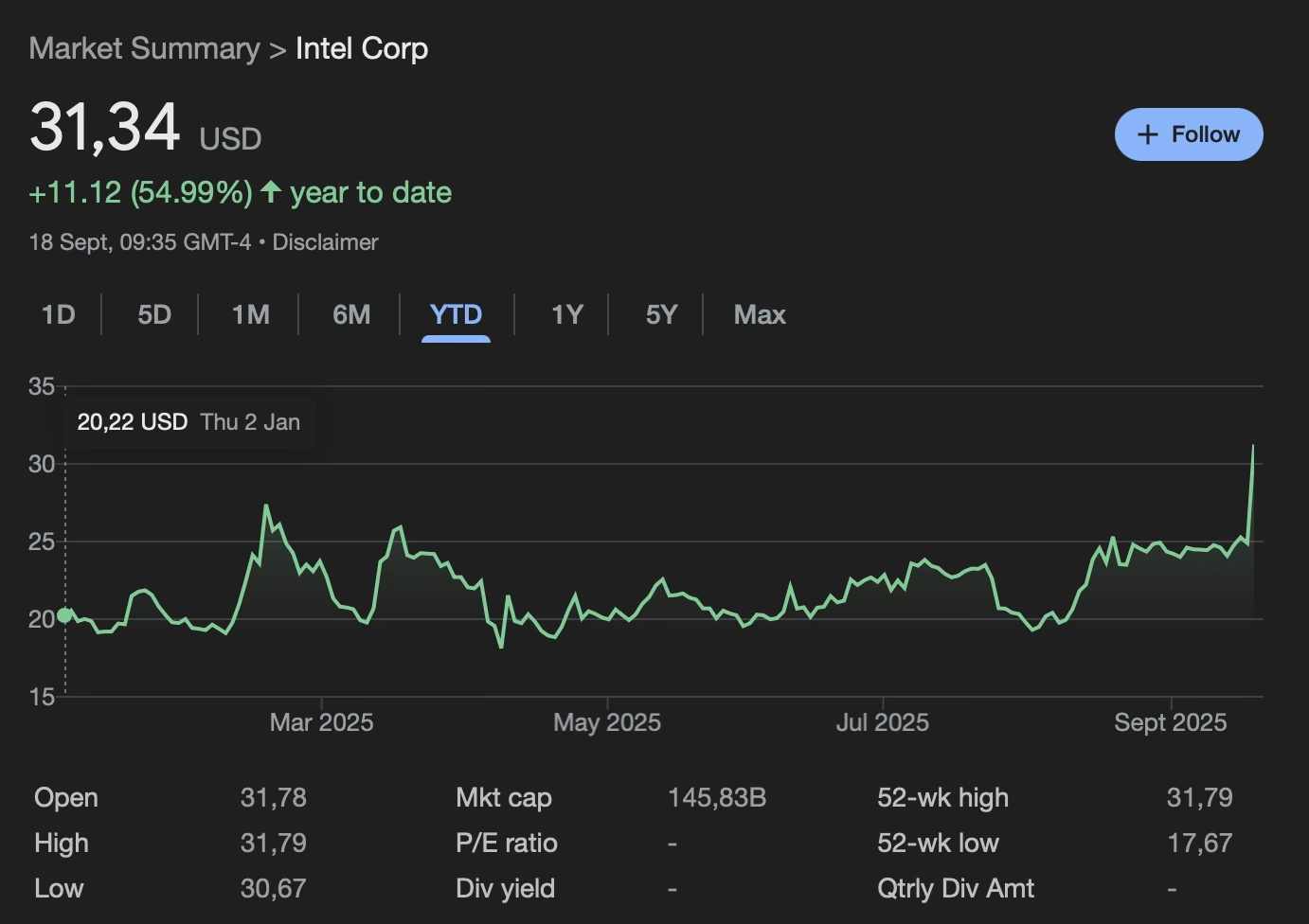The width and height of the screenshot is (1309, 924).
Task: Click the chart tooltip showing 20,22 USD
Action: tap(188, 422)
